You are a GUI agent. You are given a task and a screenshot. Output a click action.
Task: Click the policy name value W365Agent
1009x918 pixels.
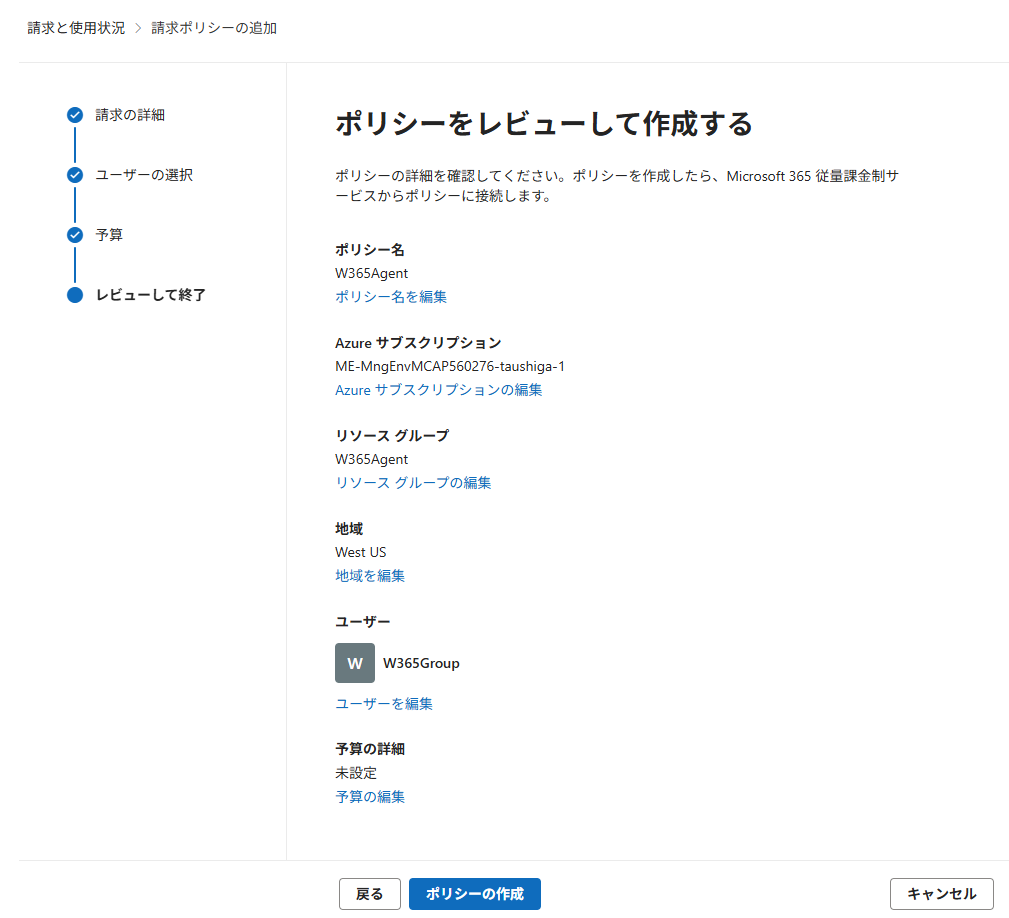(371, 273)
